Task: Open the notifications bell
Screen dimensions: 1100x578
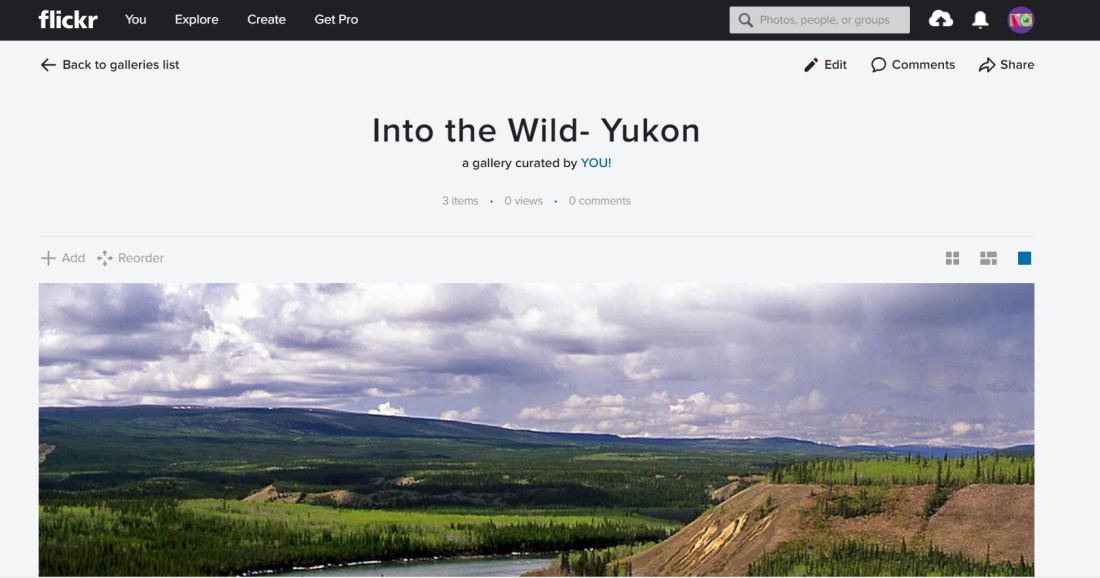Action: click(980, 20)
